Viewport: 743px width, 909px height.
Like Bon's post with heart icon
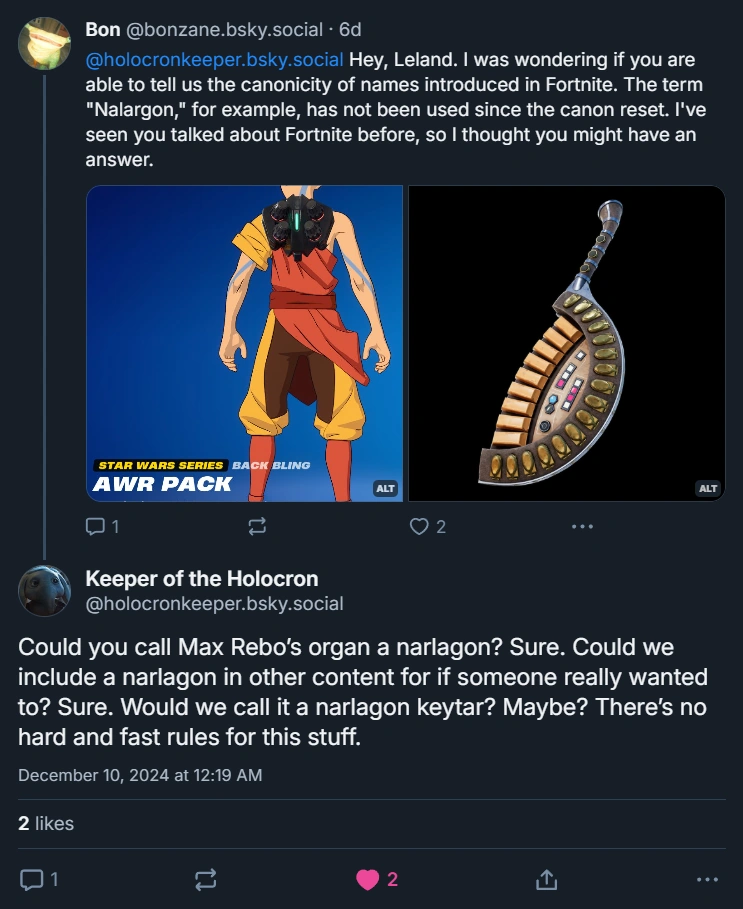(x=421, y=526)
